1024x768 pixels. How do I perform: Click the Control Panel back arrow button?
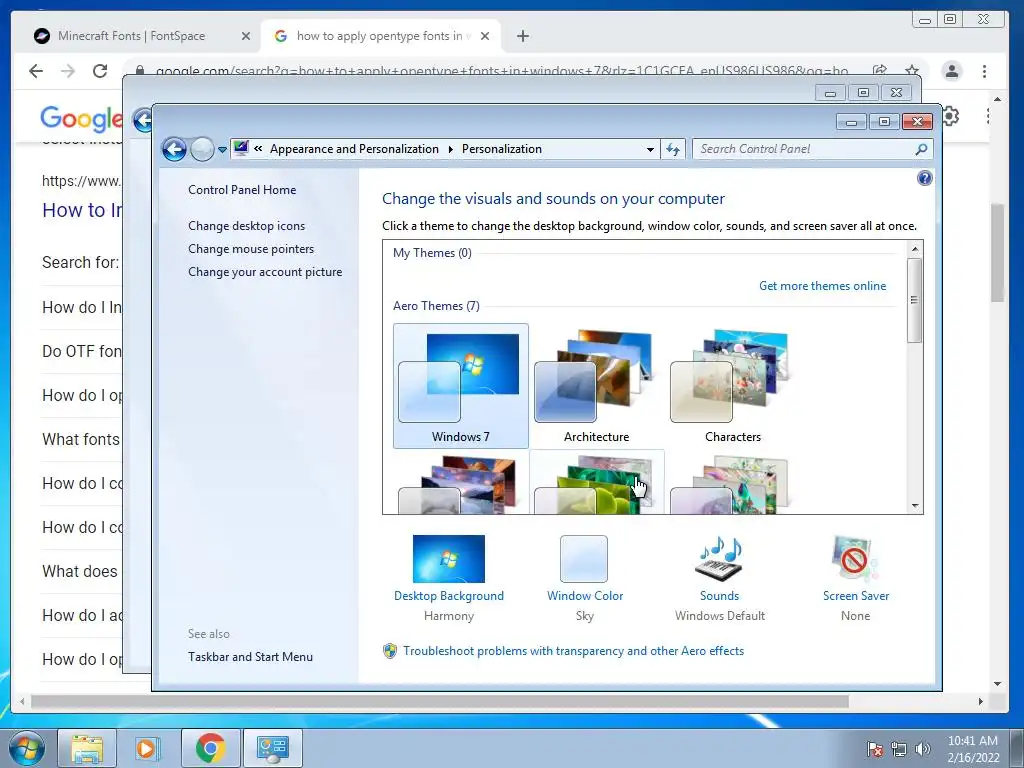coord(174,150)
